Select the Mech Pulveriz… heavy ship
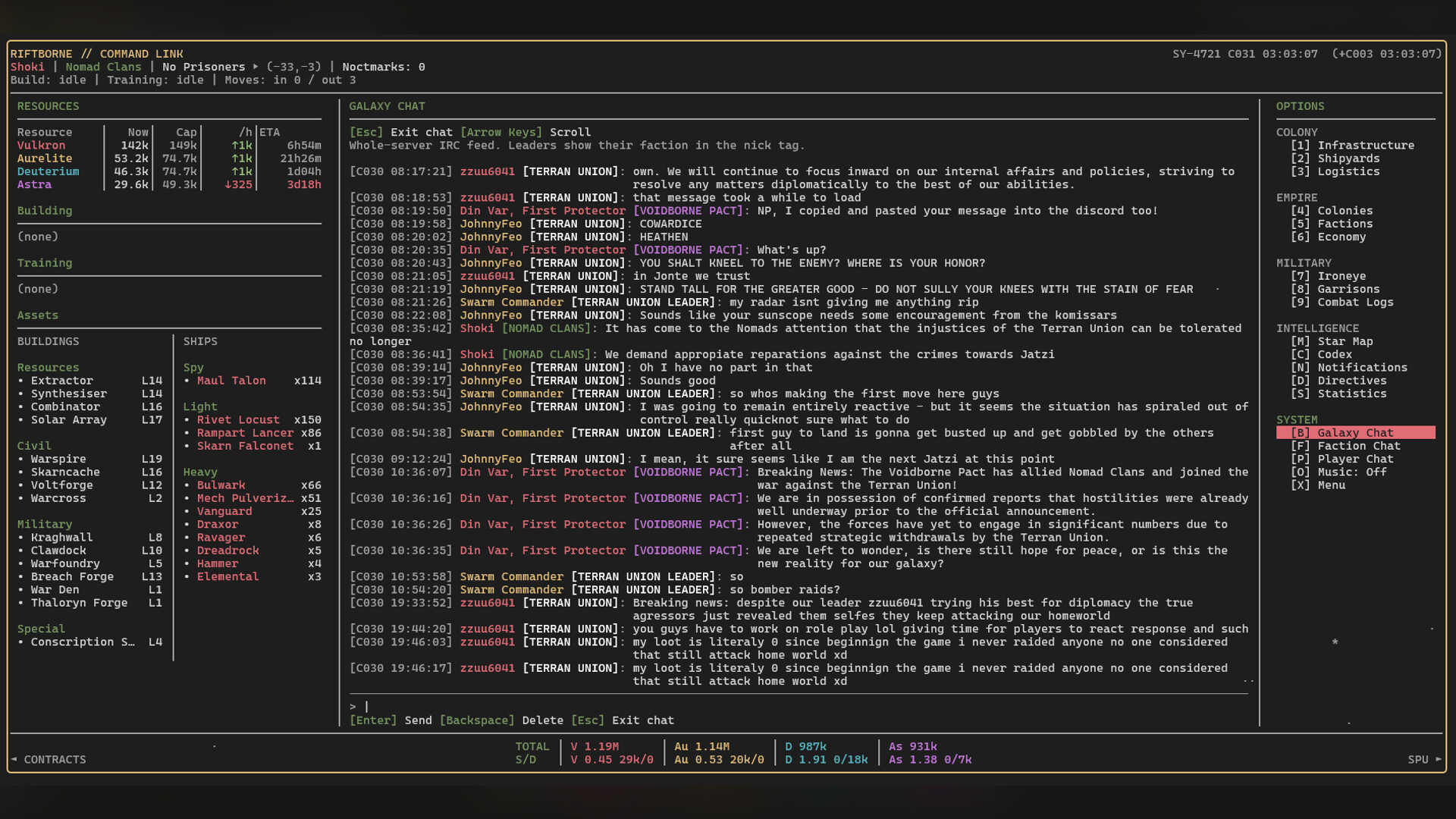The width and height of the screenshot is (1456, 819). click(x=253, y=498)
